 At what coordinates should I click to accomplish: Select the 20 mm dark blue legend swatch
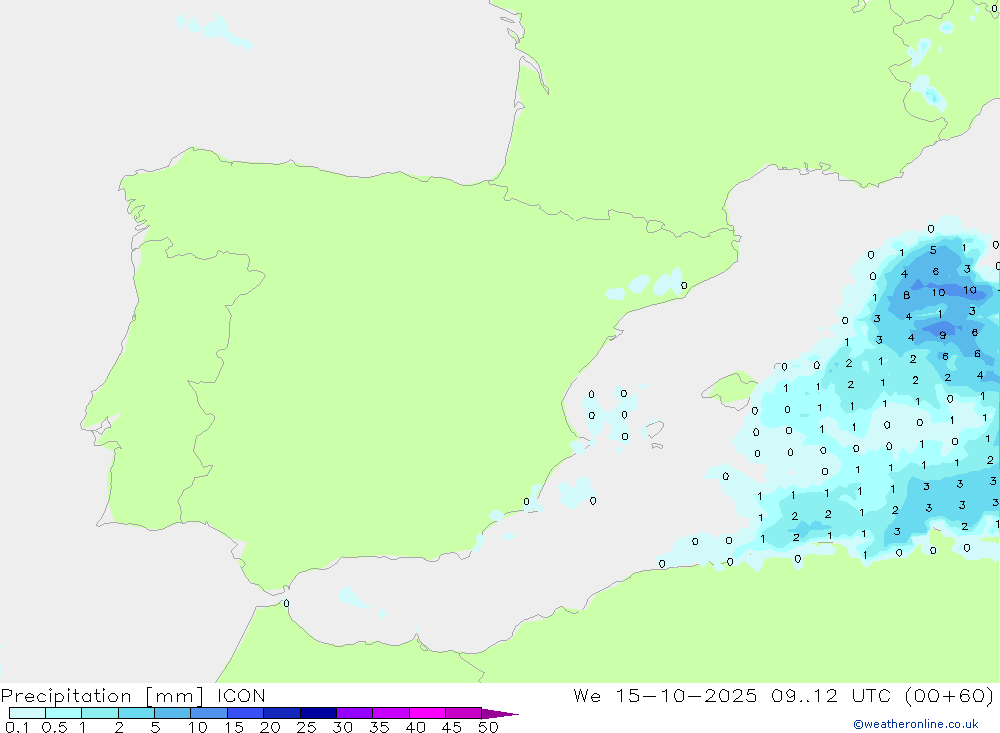[x=281, y=713]
